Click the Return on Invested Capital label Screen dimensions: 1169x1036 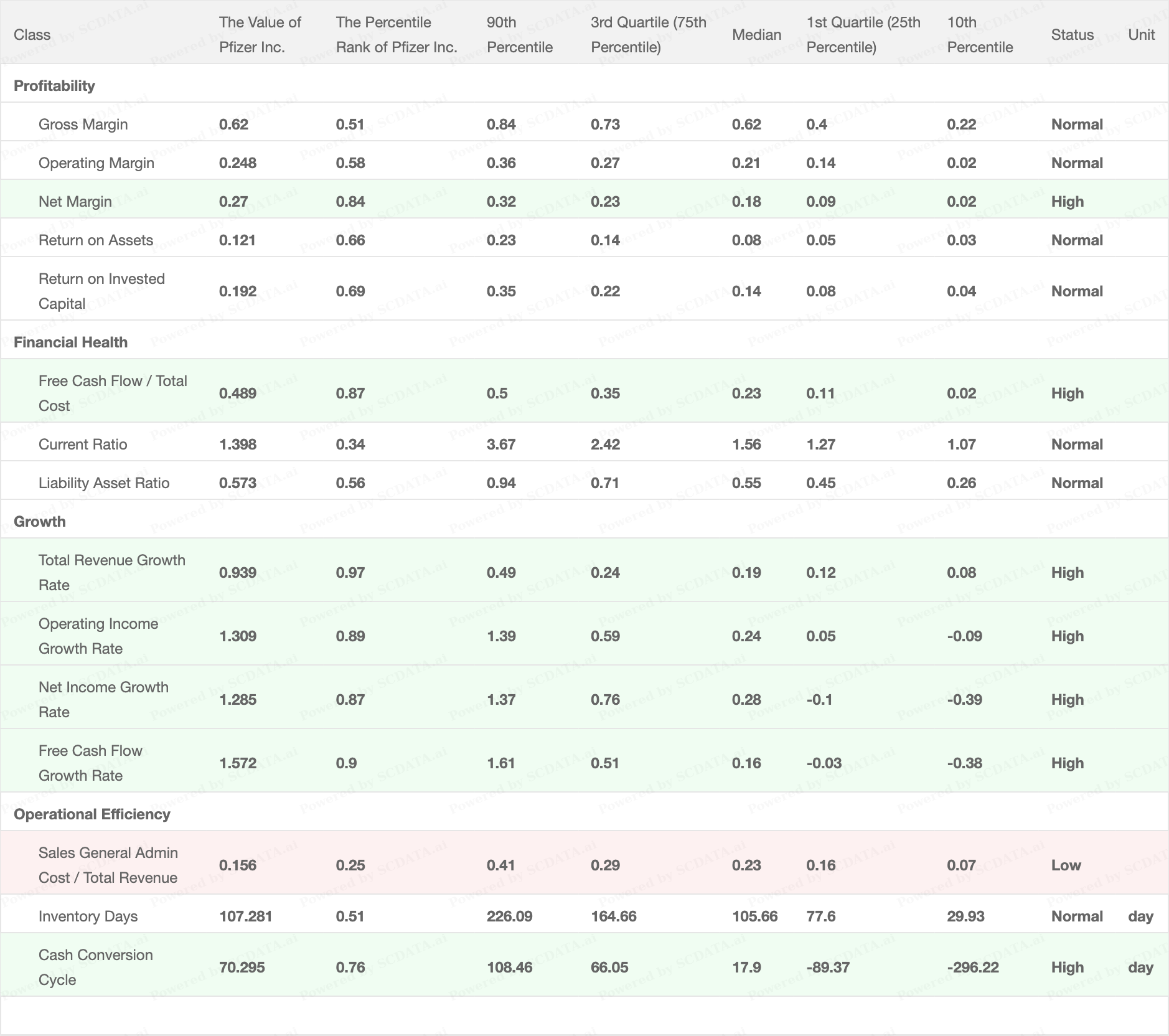tap(101, 291)
